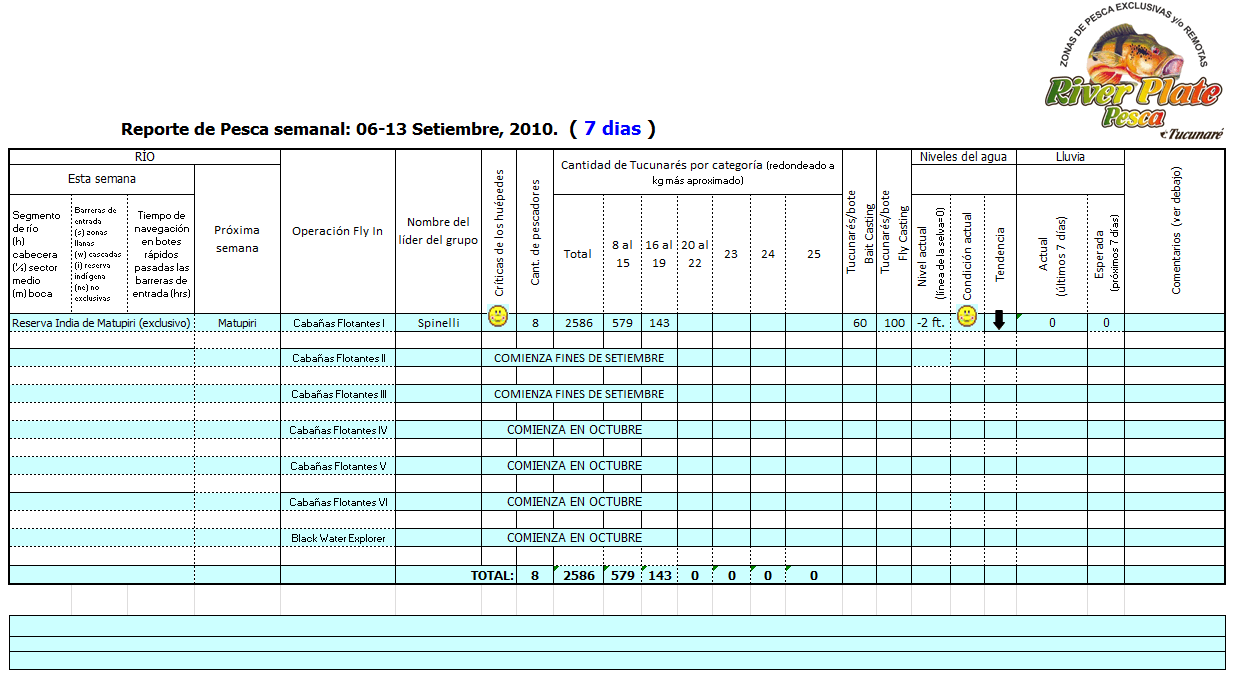1239x678 pixels.
Task: Click the 'Tucunarés/bote Fly Casting' header
Action: point(893,232)
